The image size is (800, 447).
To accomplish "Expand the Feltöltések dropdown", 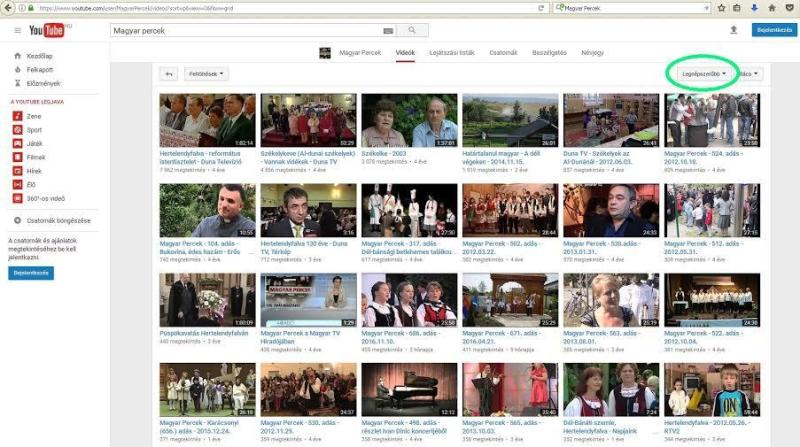I will point(205,74).
